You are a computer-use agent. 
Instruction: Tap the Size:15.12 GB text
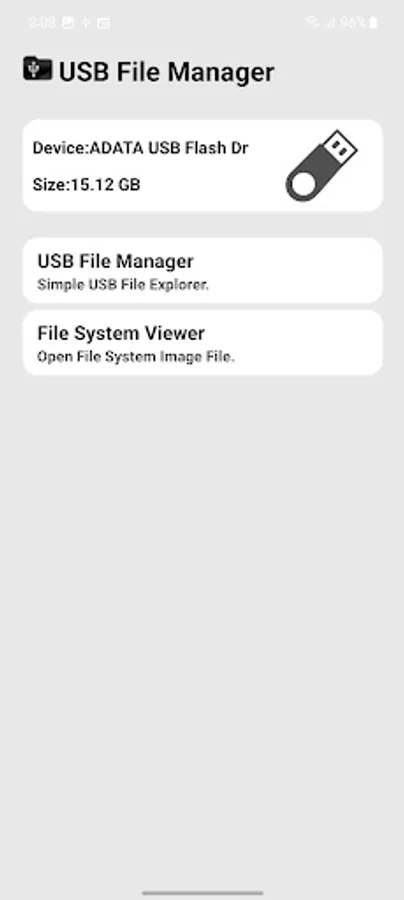87,185
